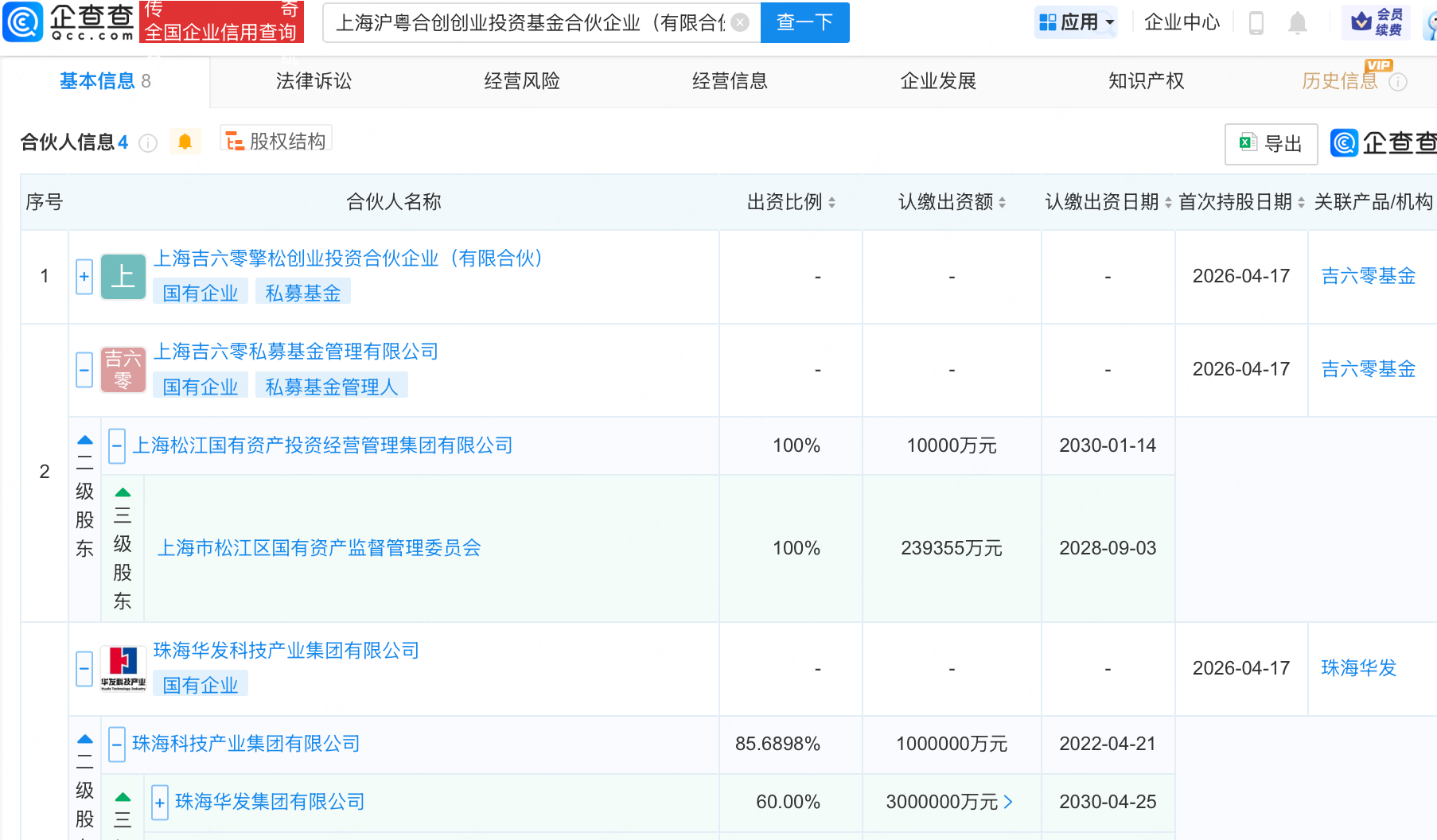Open 上海市松江区国有资产监督管理委员会 link
Screen dimensions: 1437x840
(319, 548)
